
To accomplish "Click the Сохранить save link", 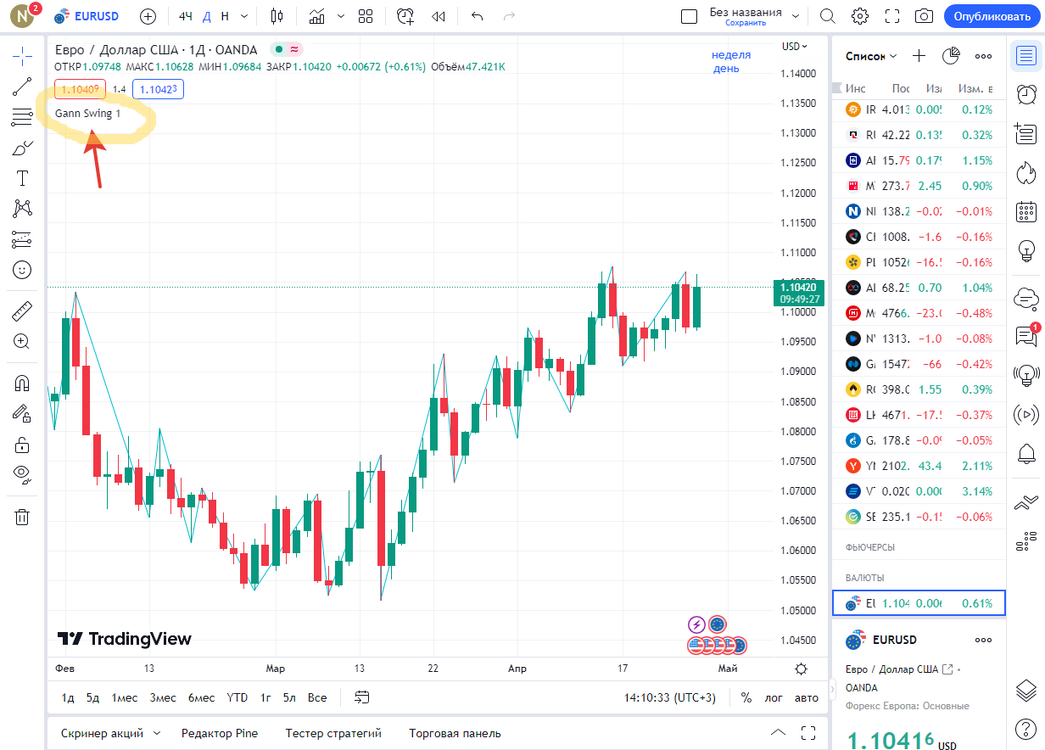I will click(745, 23).
